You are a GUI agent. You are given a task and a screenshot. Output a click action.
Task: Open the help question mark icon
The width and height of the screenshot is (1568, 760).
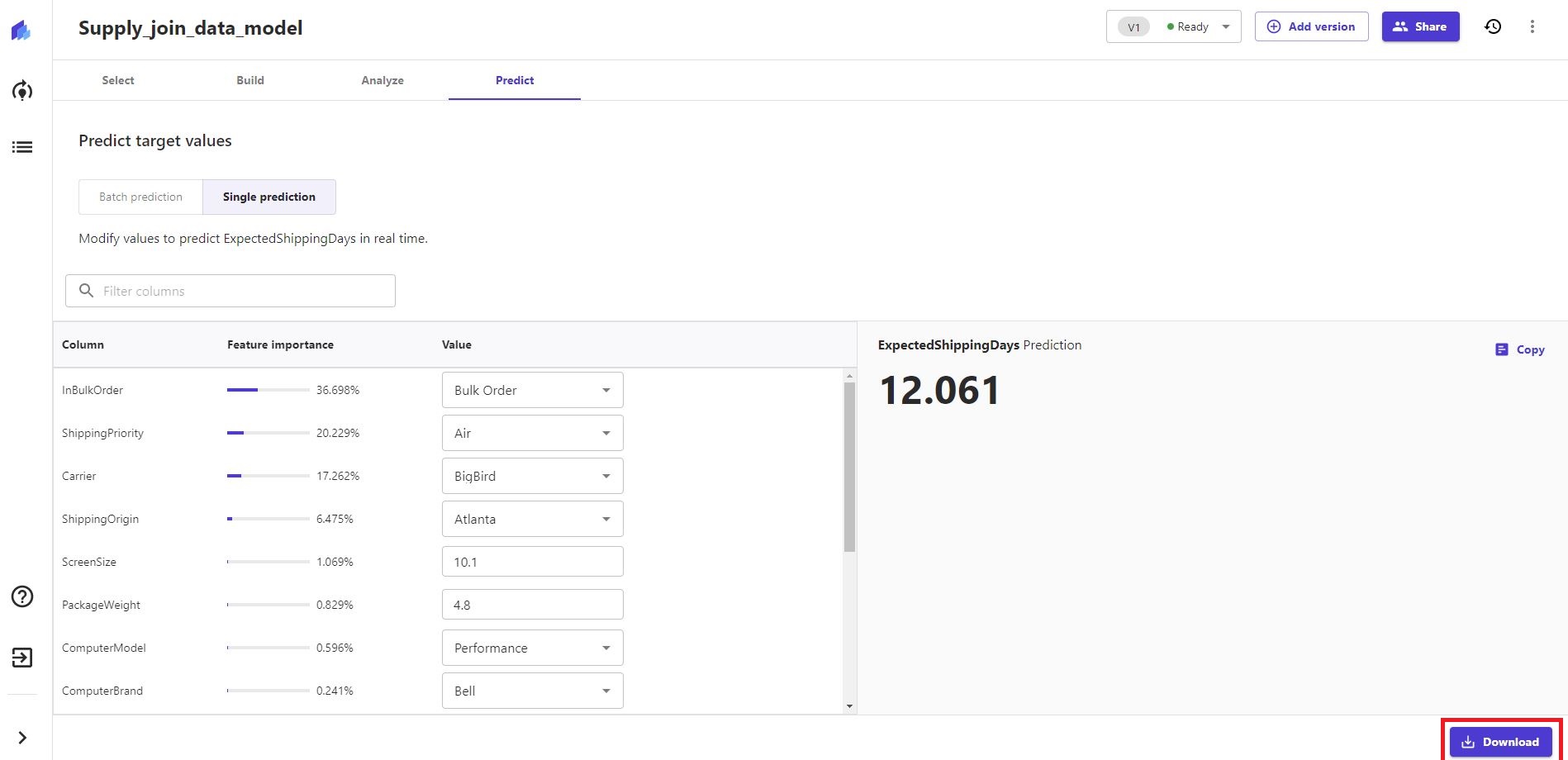[22, 596]
